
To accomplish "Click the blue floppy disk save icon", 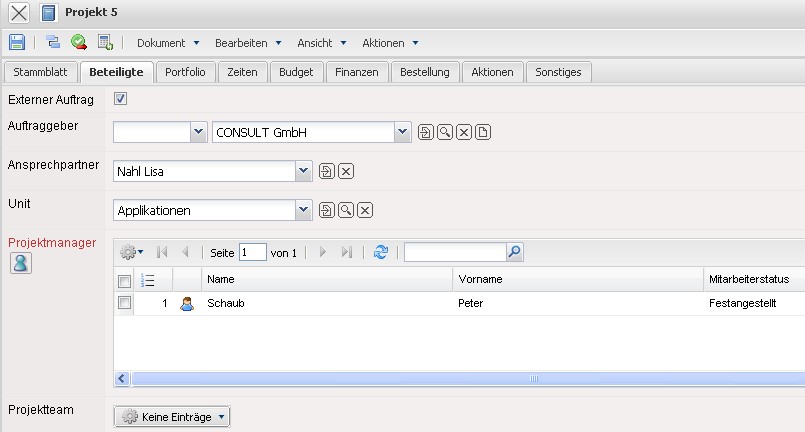I will 17,42.
